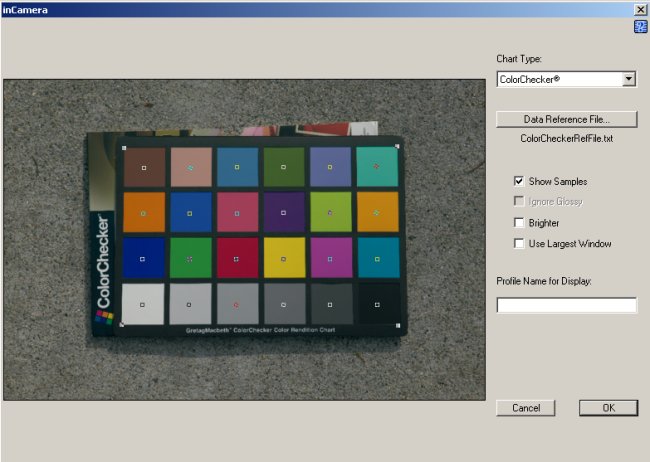Viewport: 650px width, 462px height.
Task: Open the Chart Type dropdown arrow
Action: (629, 79)
